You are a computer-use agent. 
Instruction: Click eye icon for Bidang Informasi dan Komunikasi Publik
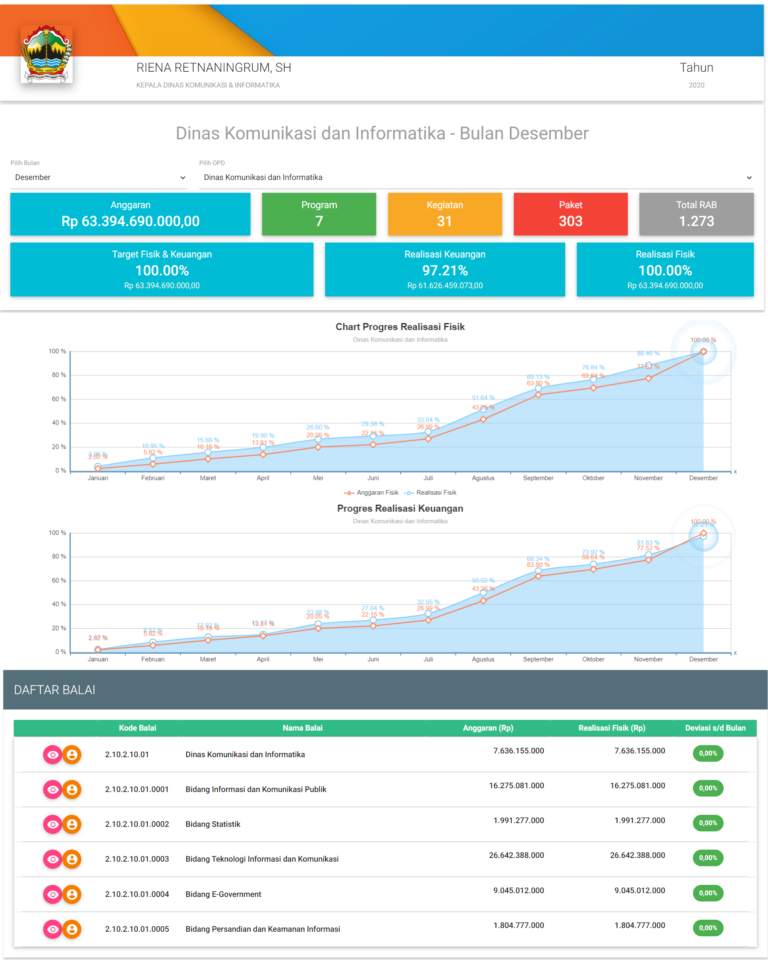point(53,789)
